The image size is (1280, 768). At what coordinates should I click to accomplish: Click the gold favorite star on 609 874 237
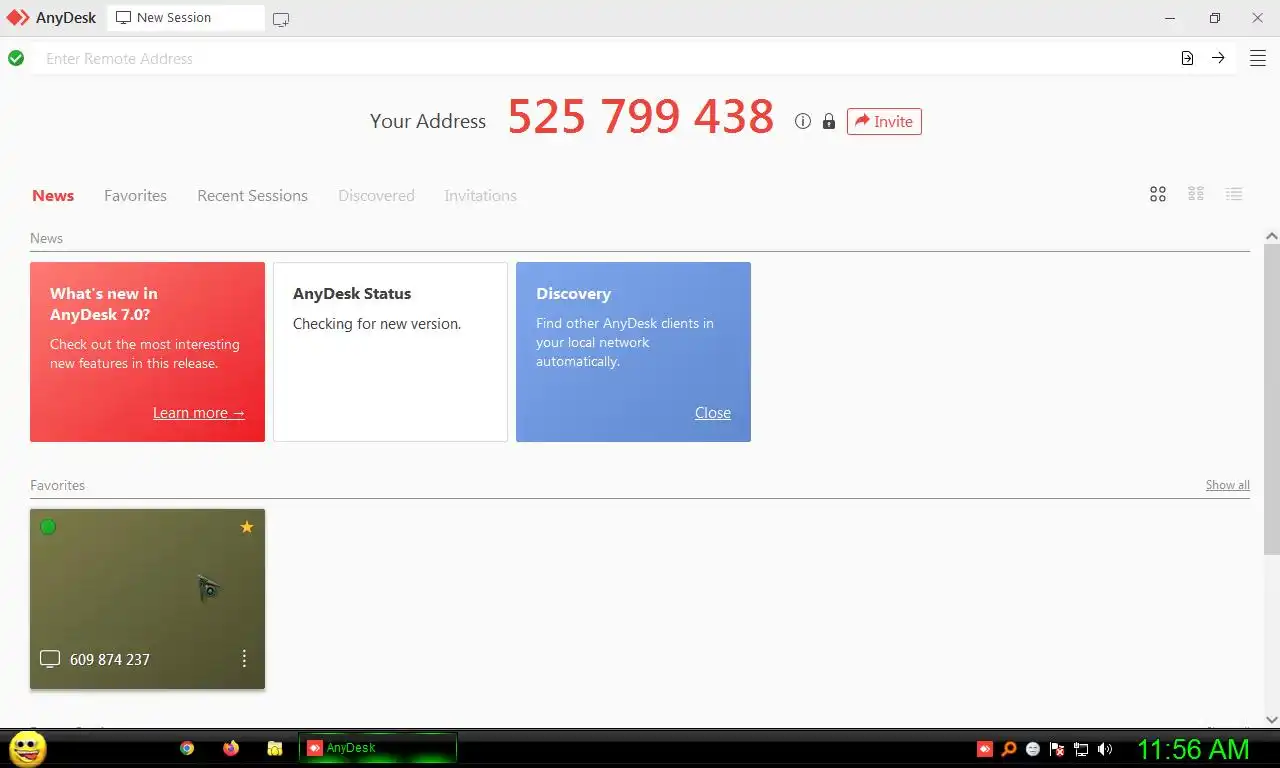pos(247,527)
